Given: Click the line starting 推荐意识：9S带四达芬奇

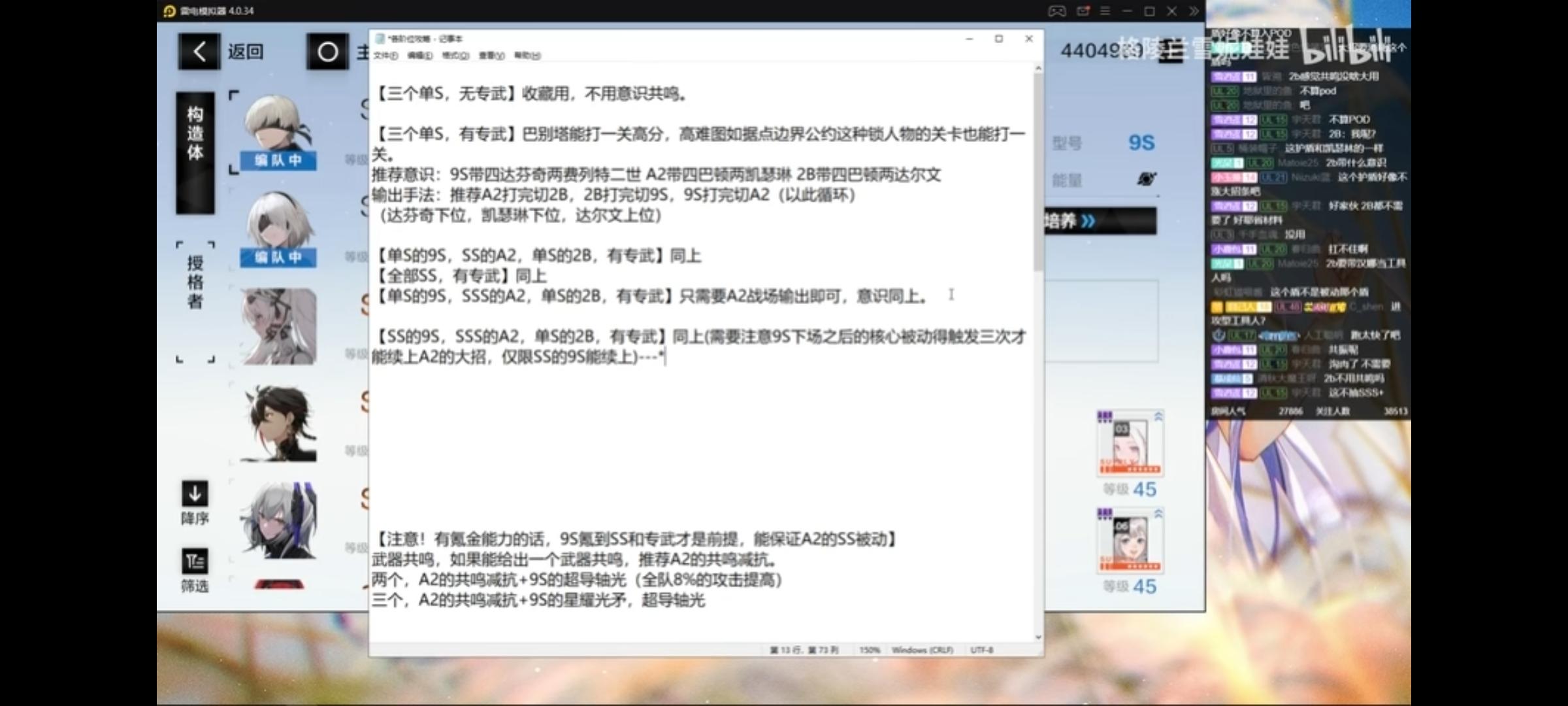Looking at the screenshot, I should tap(657, 175).
